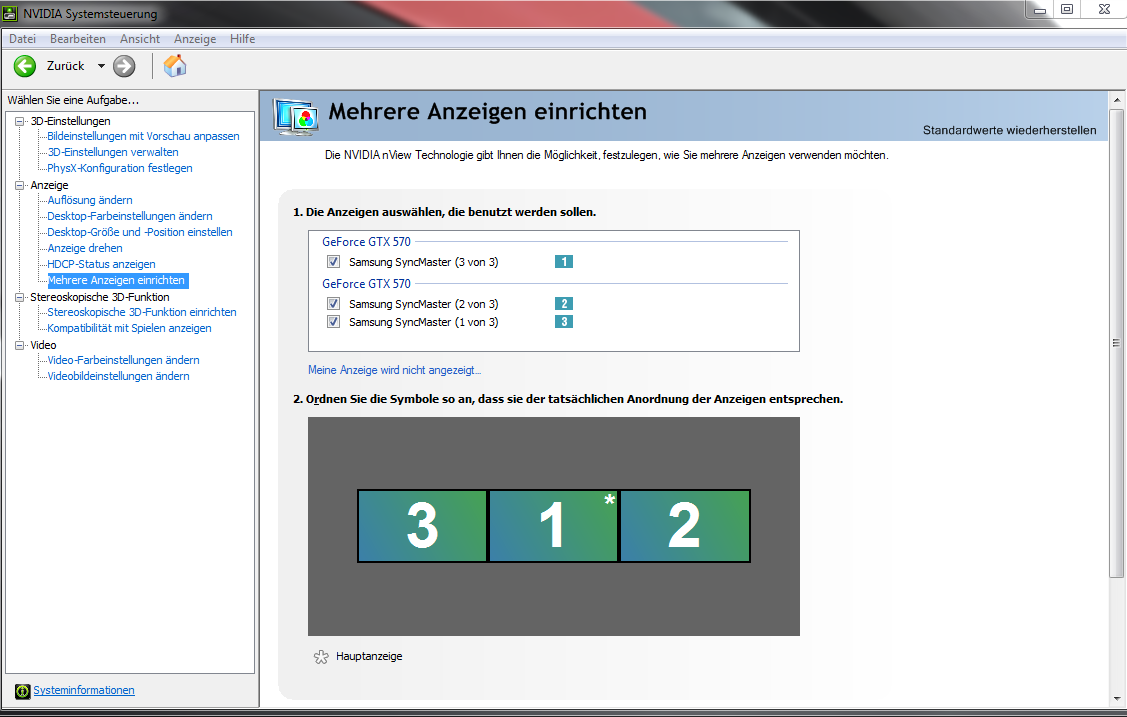Maximize the NVIDIA Systemsteuerung window
1127x717 pixels.
pos(1067,9)
